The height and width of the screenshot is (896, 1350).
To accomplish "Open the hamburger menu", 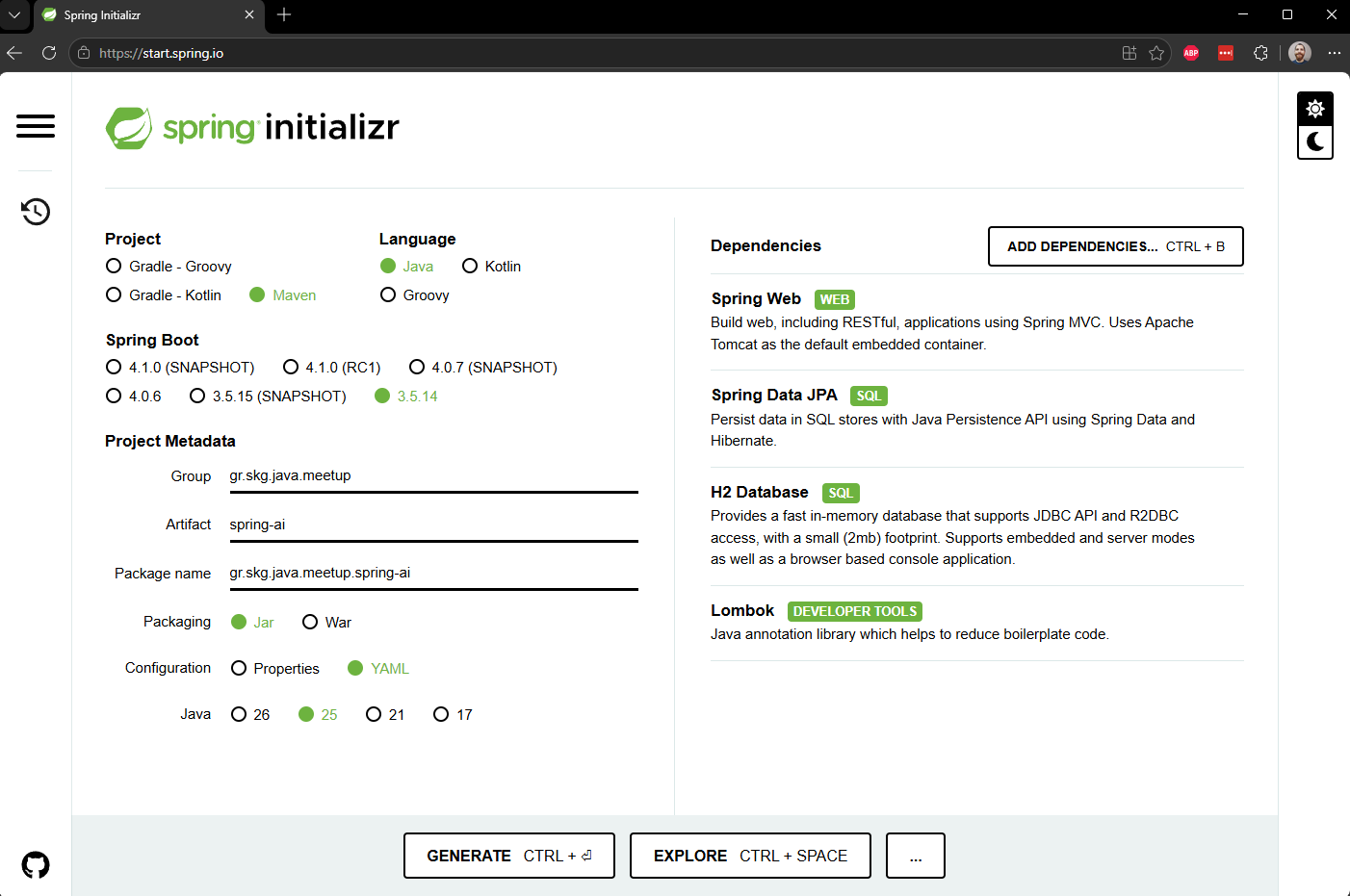I will 36,126.
